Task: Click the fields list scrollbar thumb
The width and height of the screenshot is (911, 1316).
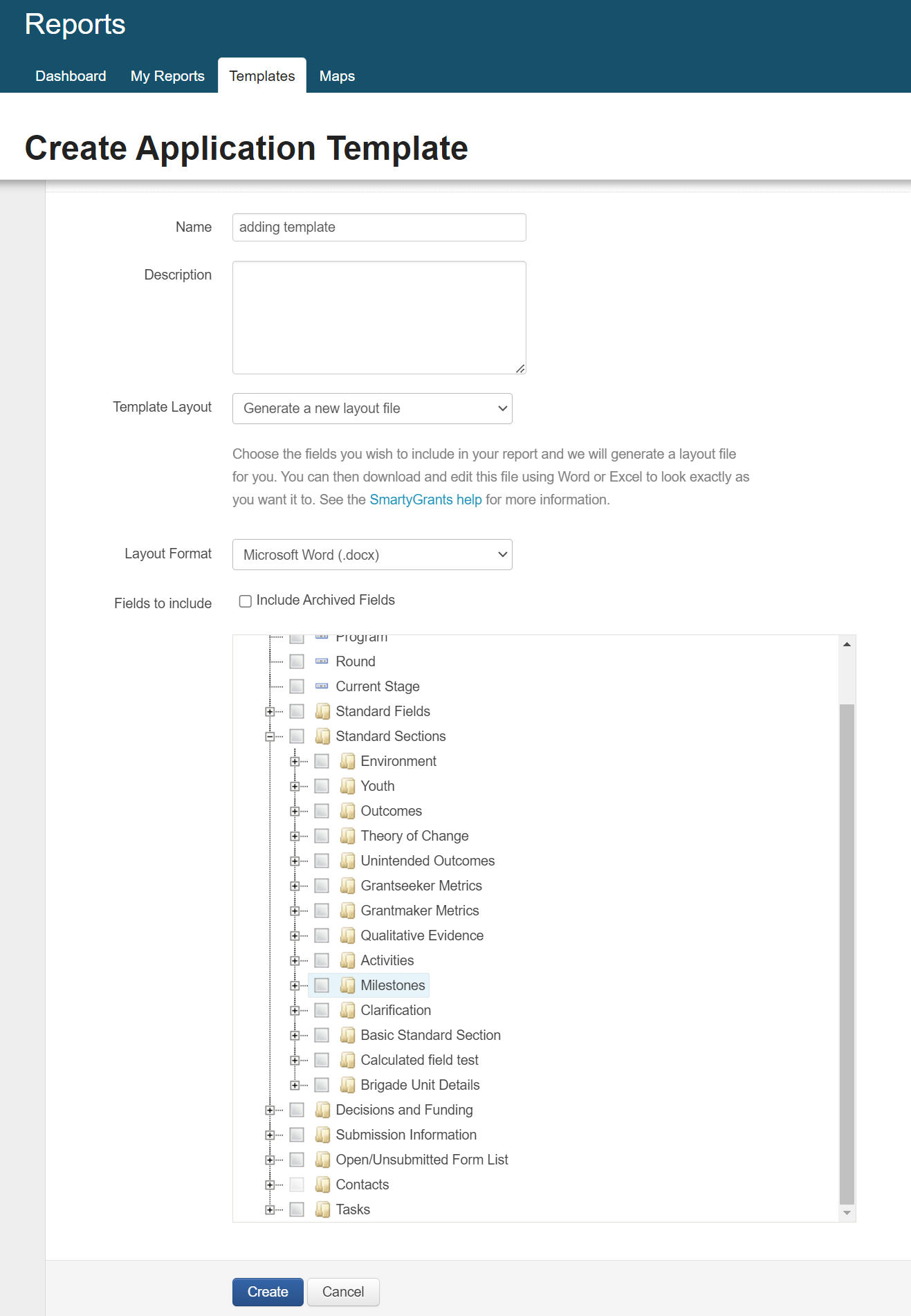Action: click(847, 955)
